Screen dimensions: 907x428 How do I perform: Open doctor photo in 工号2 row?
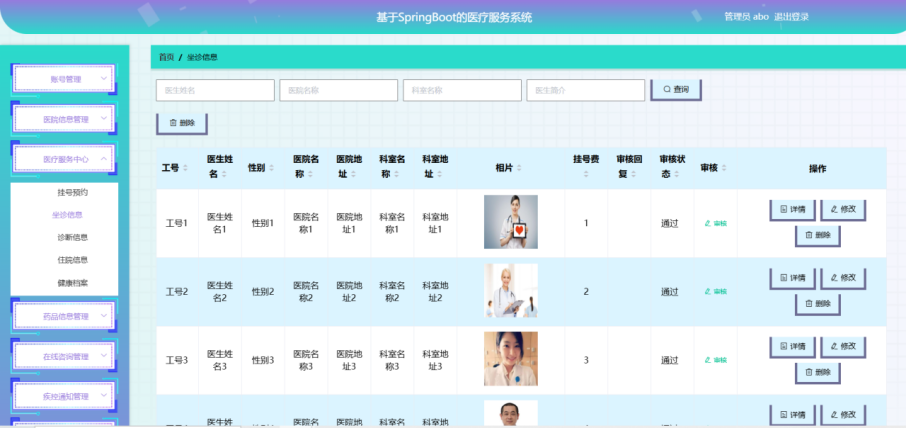(511, 290)
